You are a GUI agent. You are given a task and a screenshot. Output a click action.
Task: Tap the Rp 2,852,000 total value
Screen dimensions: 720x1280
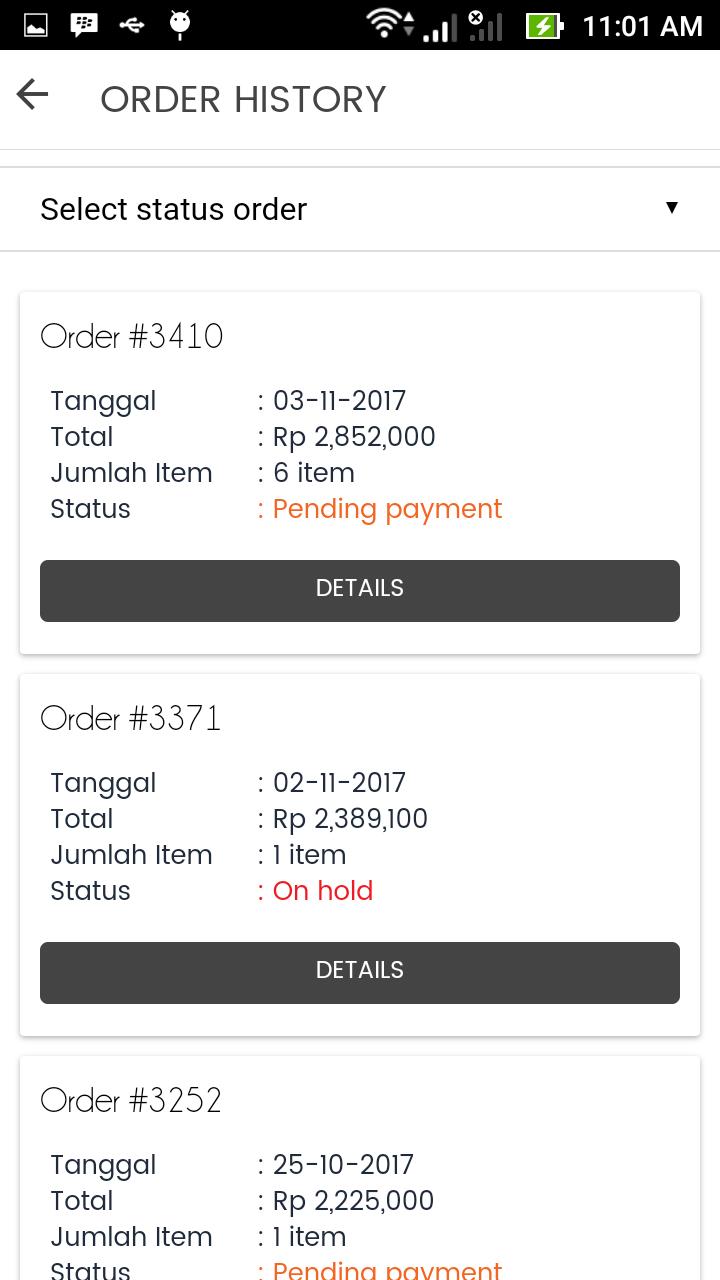[354, 437]
